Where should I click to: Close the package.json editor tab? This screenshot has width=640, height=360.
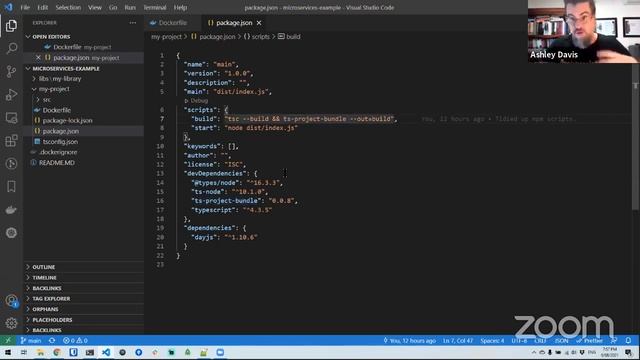tap(259, 23)
